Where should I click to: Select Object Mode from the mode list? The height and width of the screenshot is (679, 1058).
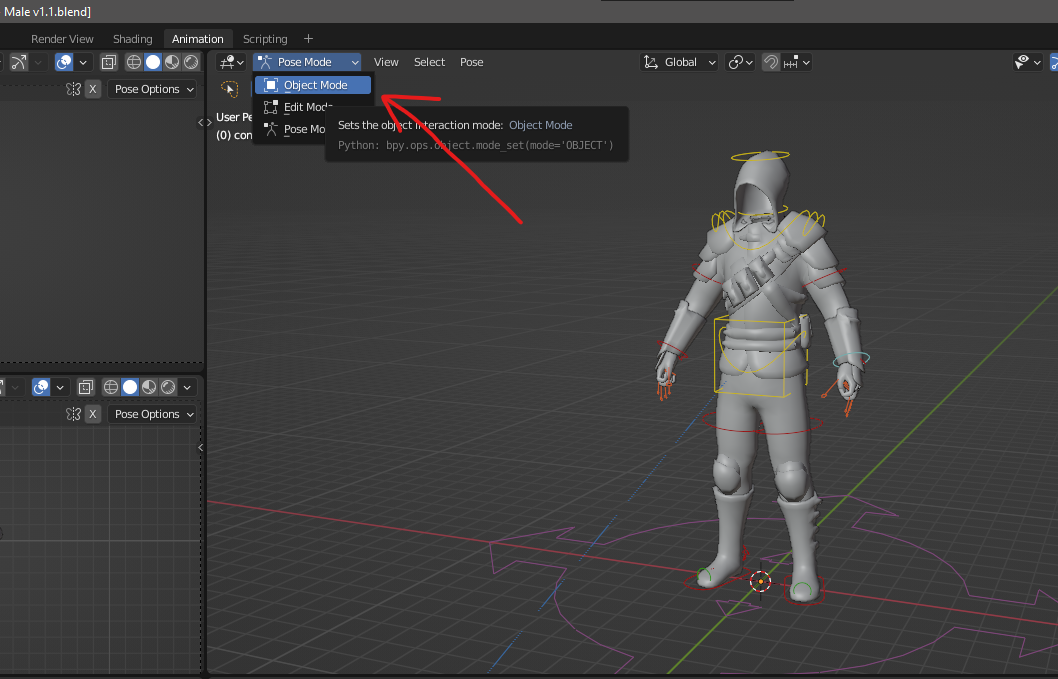(x=312, y=85)
